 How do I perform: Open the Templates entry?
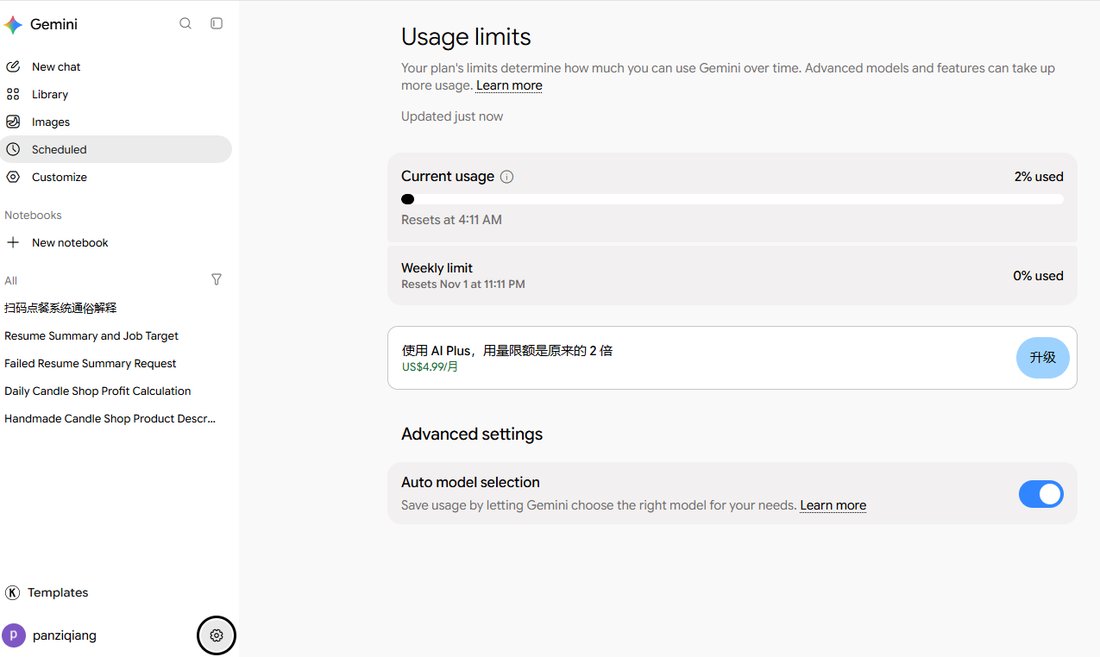[x=58, y=592]
